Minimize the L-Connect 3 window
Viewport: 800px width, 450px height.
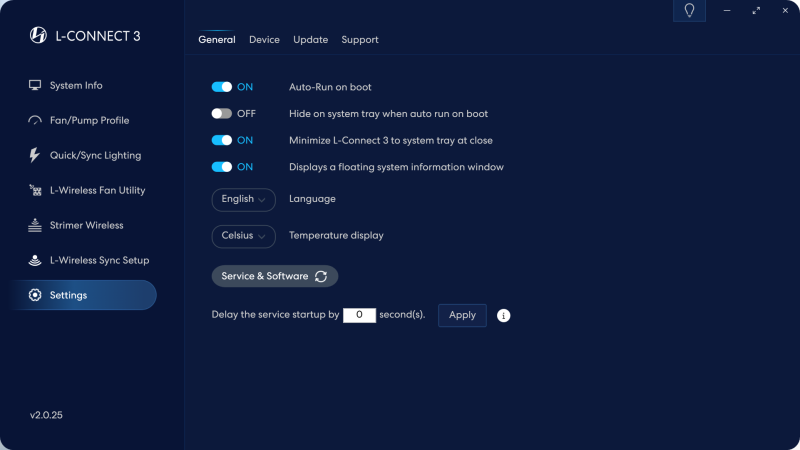[727, 10]
